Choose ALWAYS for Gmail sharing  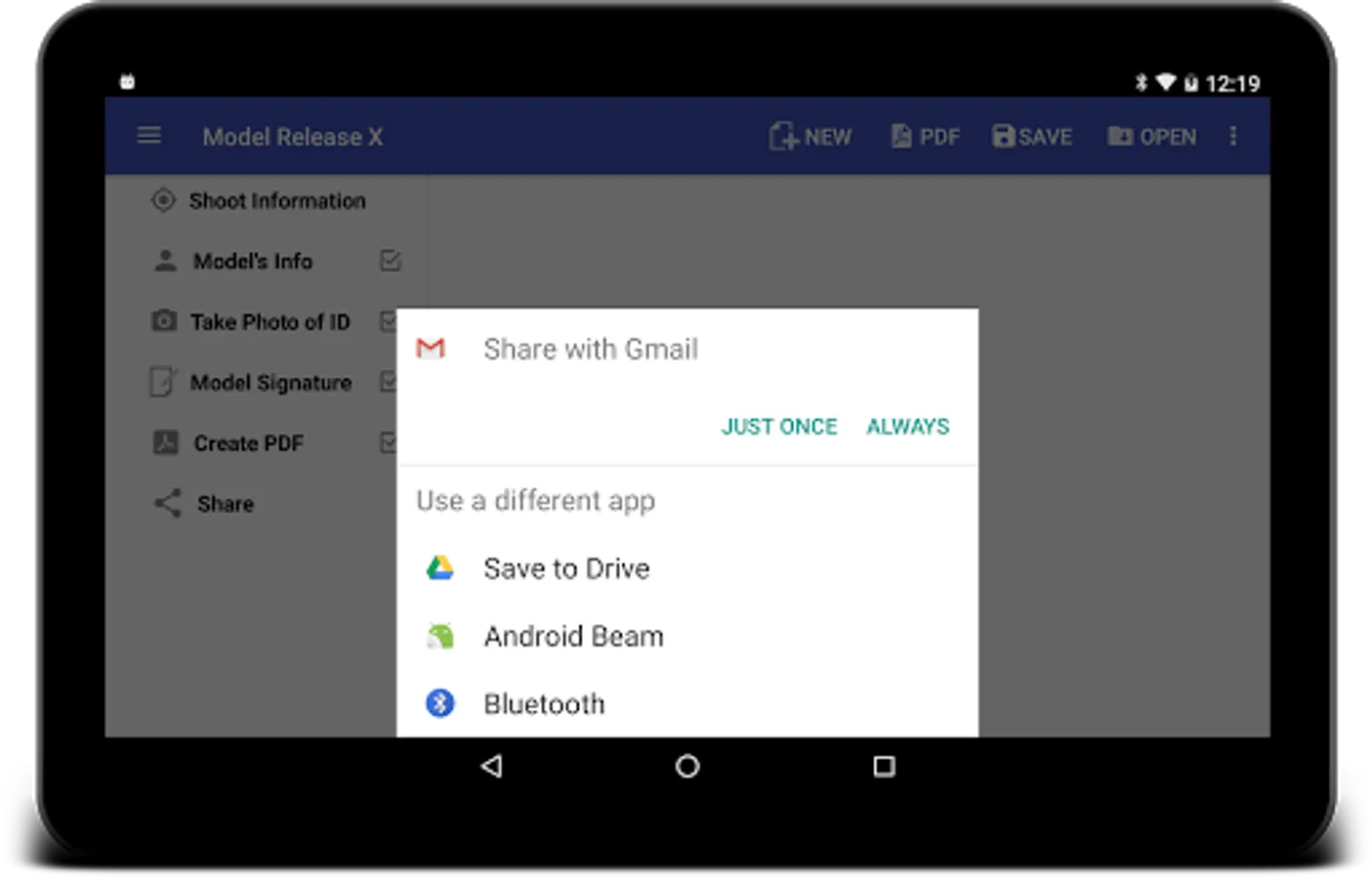908,427
